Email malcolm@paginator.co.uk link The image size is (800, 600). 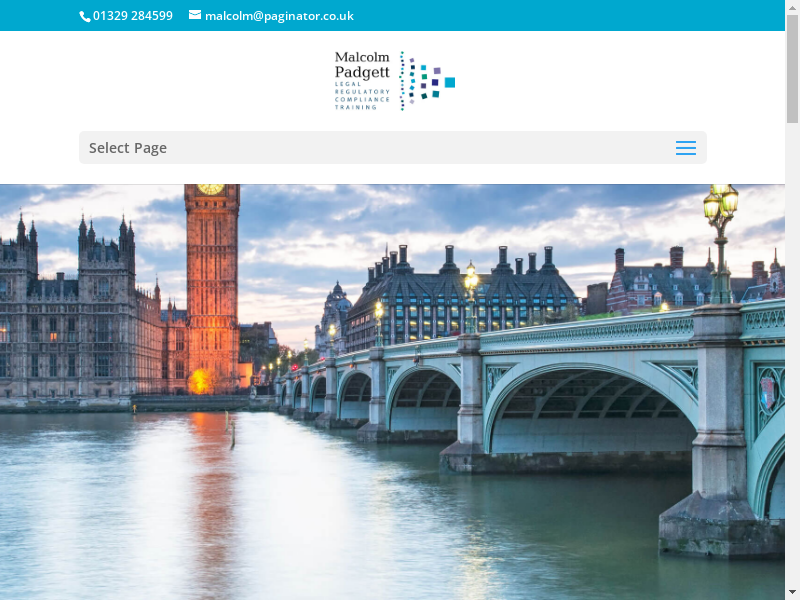click(279, 16)
